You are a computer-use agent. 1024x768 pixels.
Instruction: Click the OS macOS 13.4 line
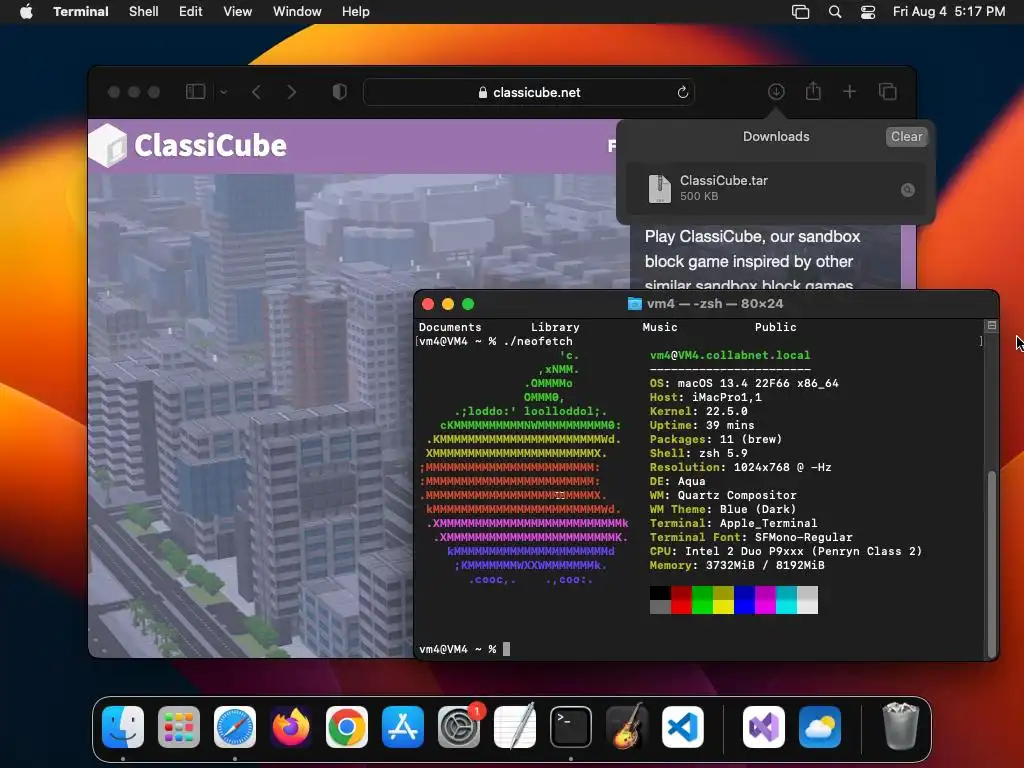[744, 383]
